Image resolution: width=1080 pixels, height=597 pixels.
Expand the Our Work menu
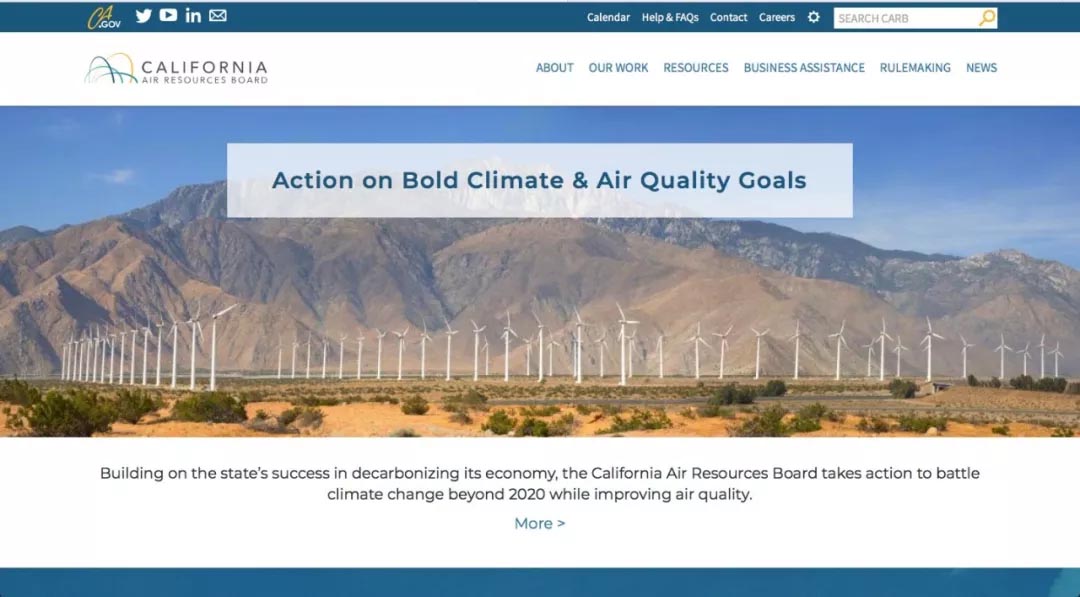(618, 68)
